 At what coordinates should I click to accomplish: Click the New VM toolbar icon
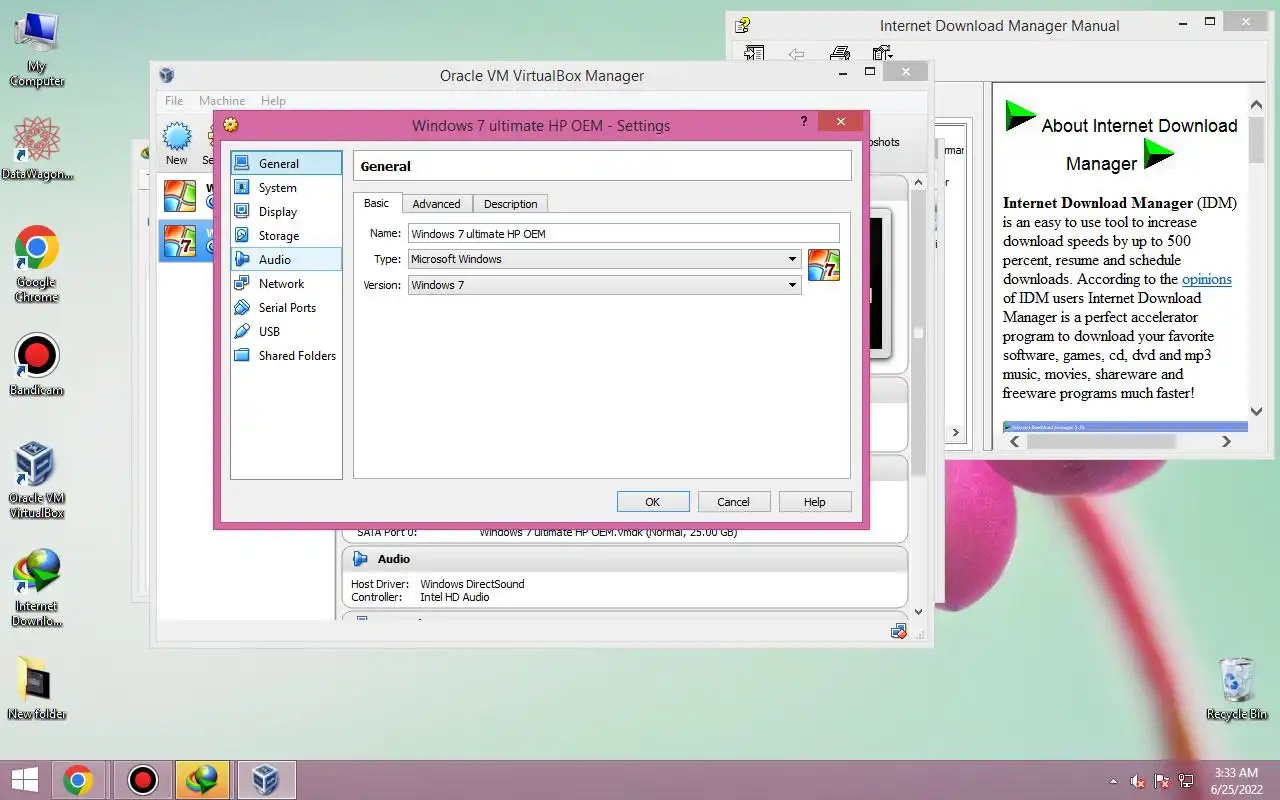coord(177,144)
